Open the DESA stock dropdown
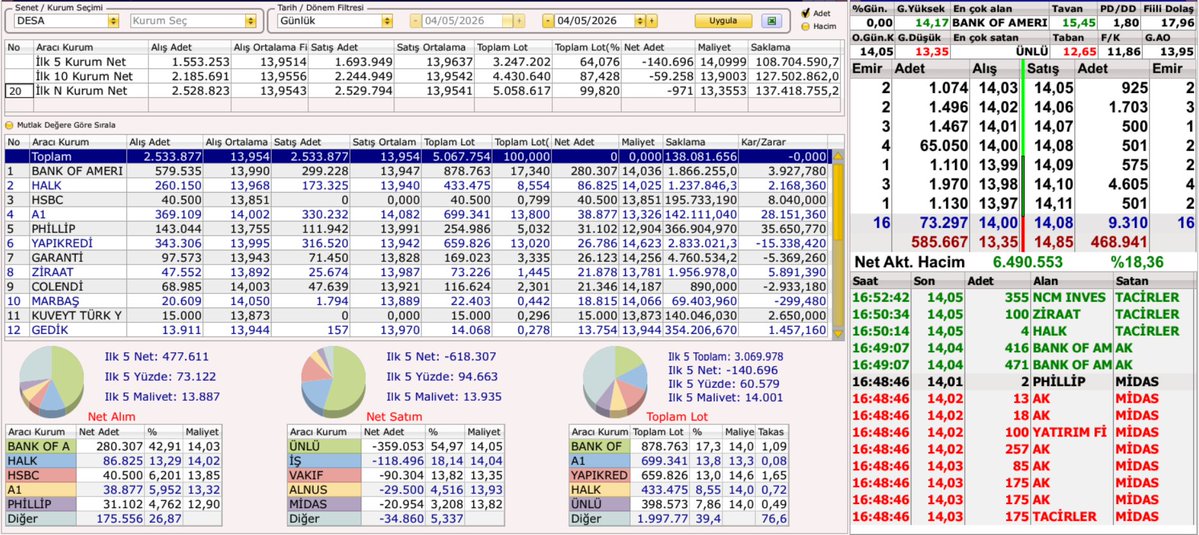Screen dimensions: 1199x535 114,21
